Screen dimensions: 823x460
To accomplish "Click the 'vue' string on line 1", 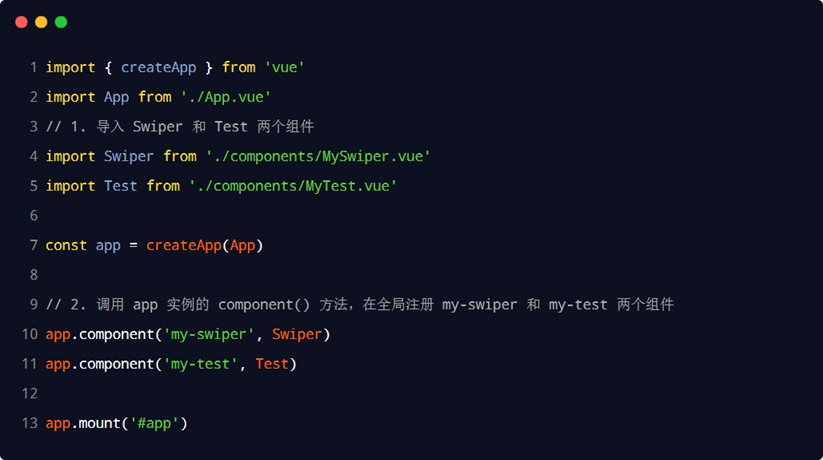I will coord(284,67).
